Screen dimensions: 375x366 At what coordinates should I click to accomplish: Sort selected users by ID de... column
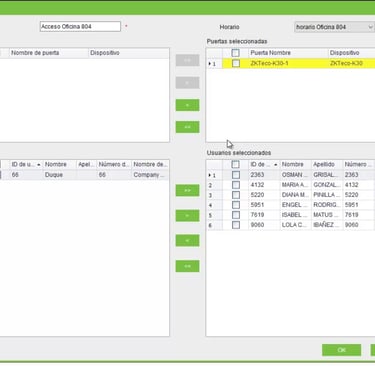[x=264, y=164]
